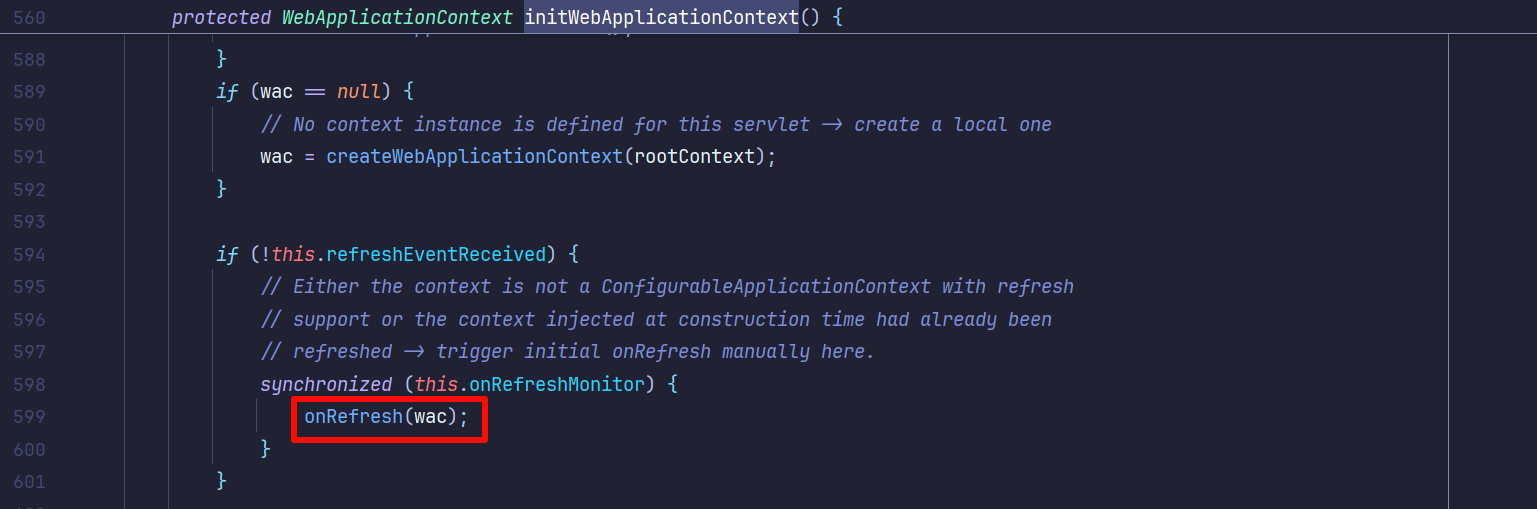Click line number 599 in the gutter
This screenshot has width=1537, height=509.
coord(29,417)
